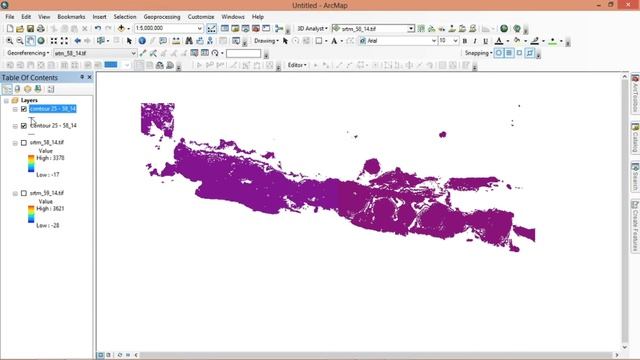Switch to List By Selection view

[38, 89]
